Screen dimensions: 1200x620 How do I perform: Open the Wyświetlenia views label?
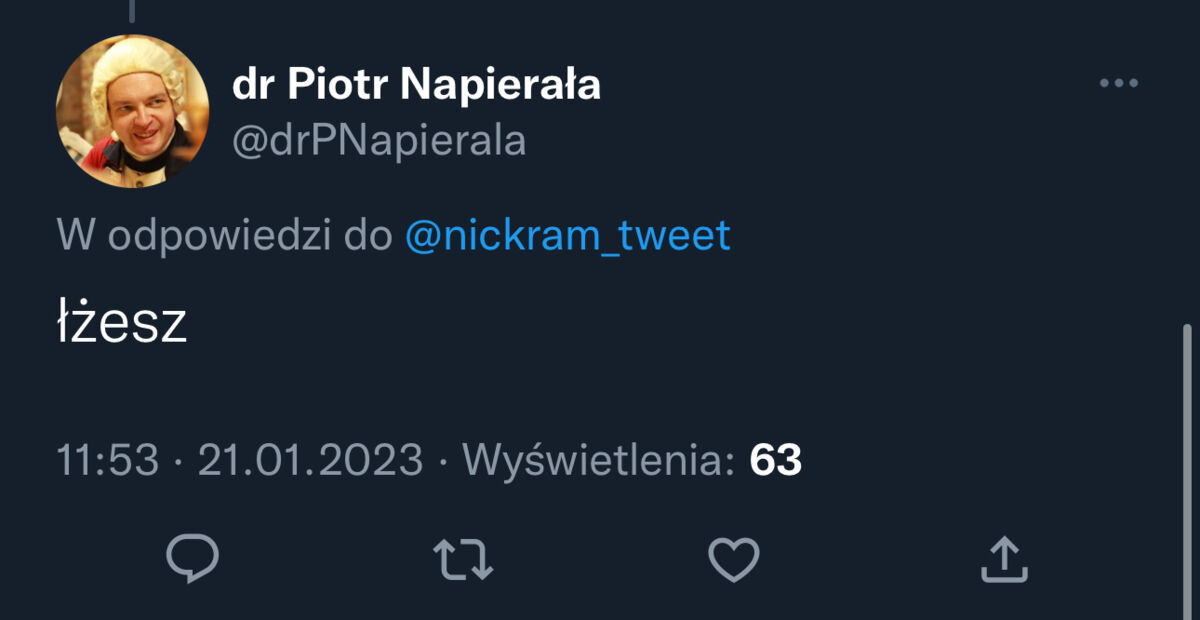[x=600, y=460]
